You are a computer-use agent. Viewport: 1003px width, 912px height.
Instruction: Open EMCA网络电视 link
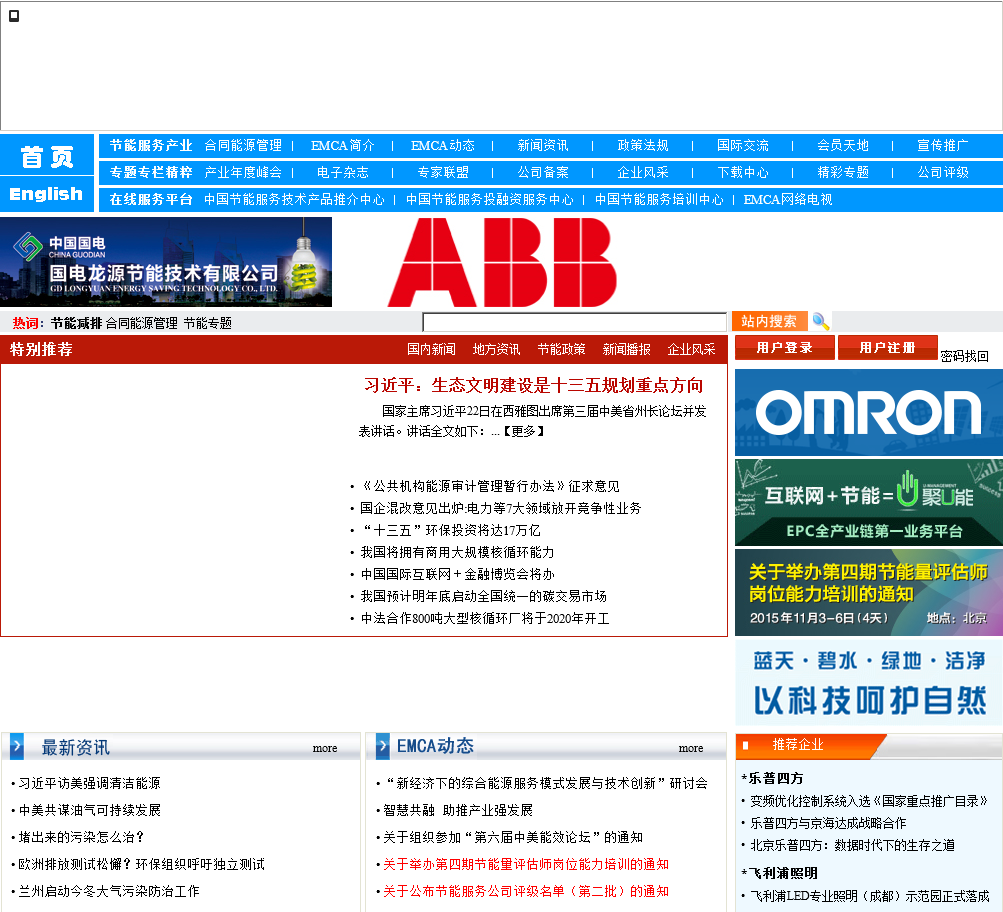point(788,200)
